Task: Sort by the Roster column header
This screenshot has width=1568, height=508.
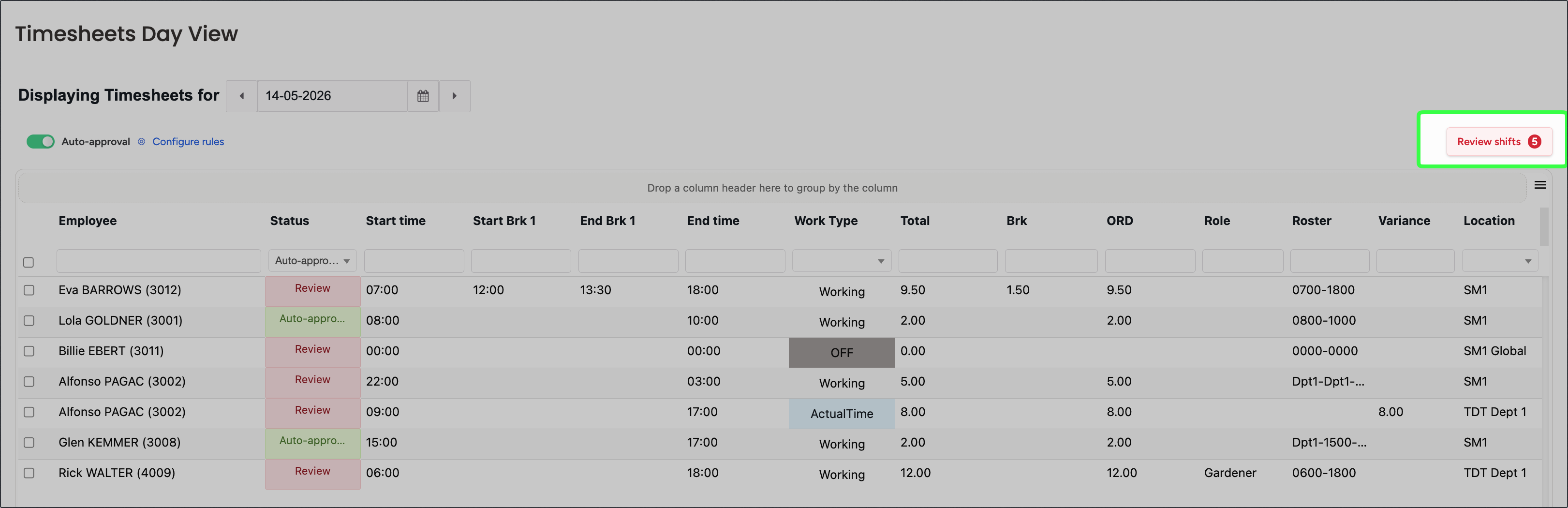Action: coord(1312,221)
